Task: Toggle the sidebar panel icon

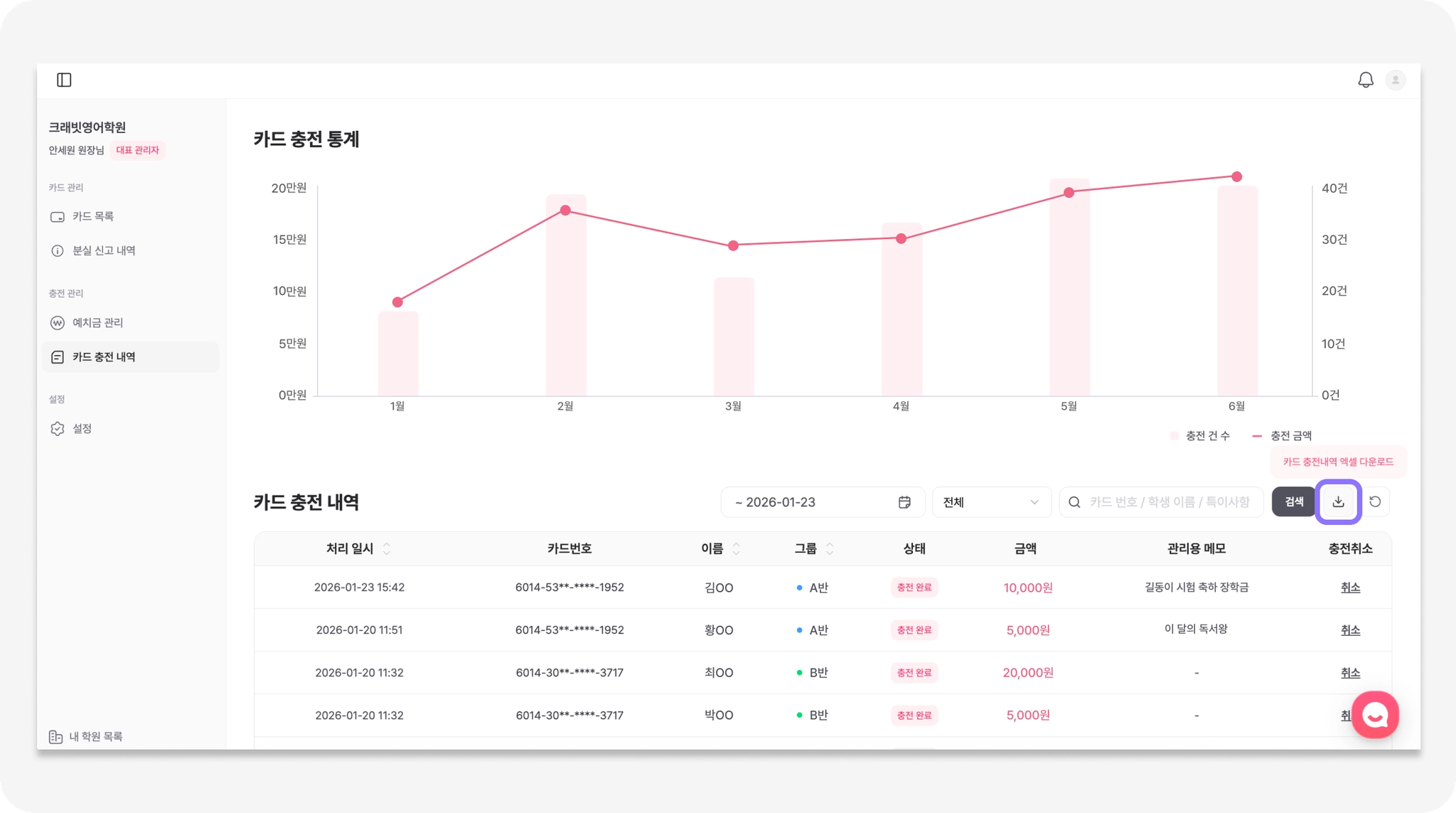Action: tap(64, 80)
